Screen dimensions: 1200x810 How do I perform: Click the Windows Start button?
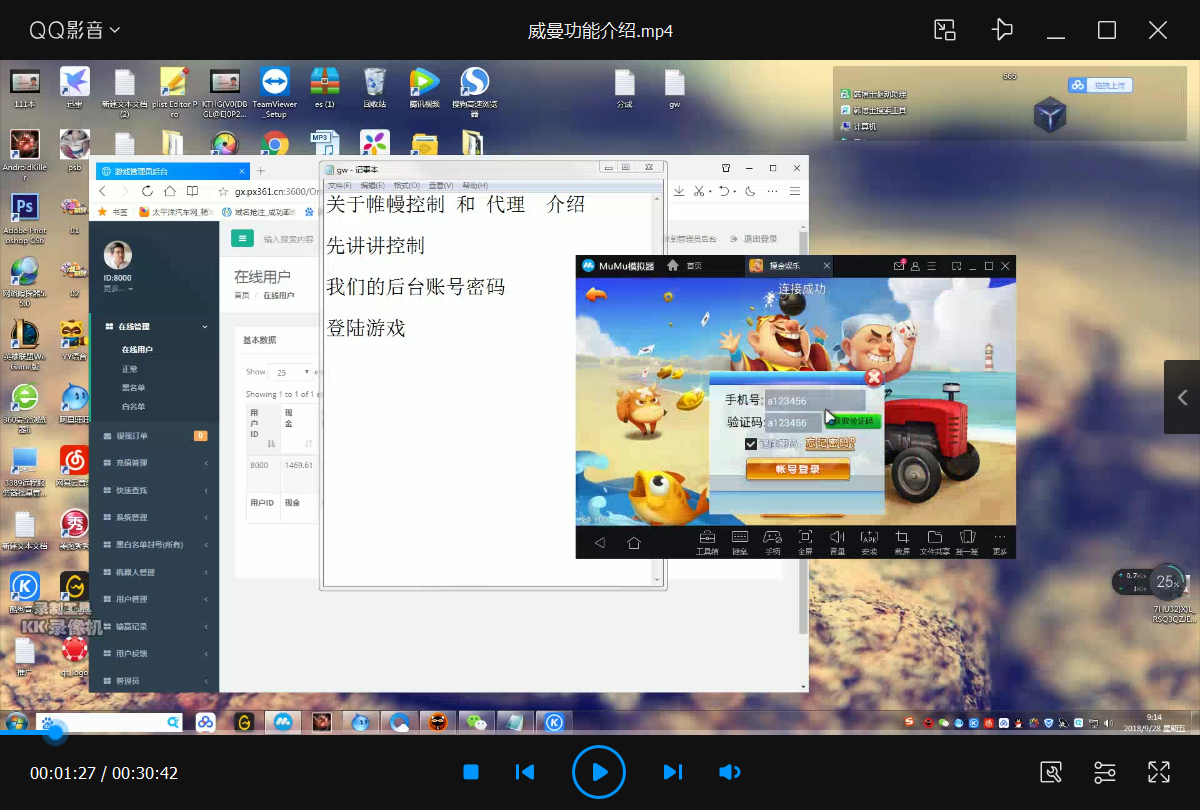coord(17,721)
